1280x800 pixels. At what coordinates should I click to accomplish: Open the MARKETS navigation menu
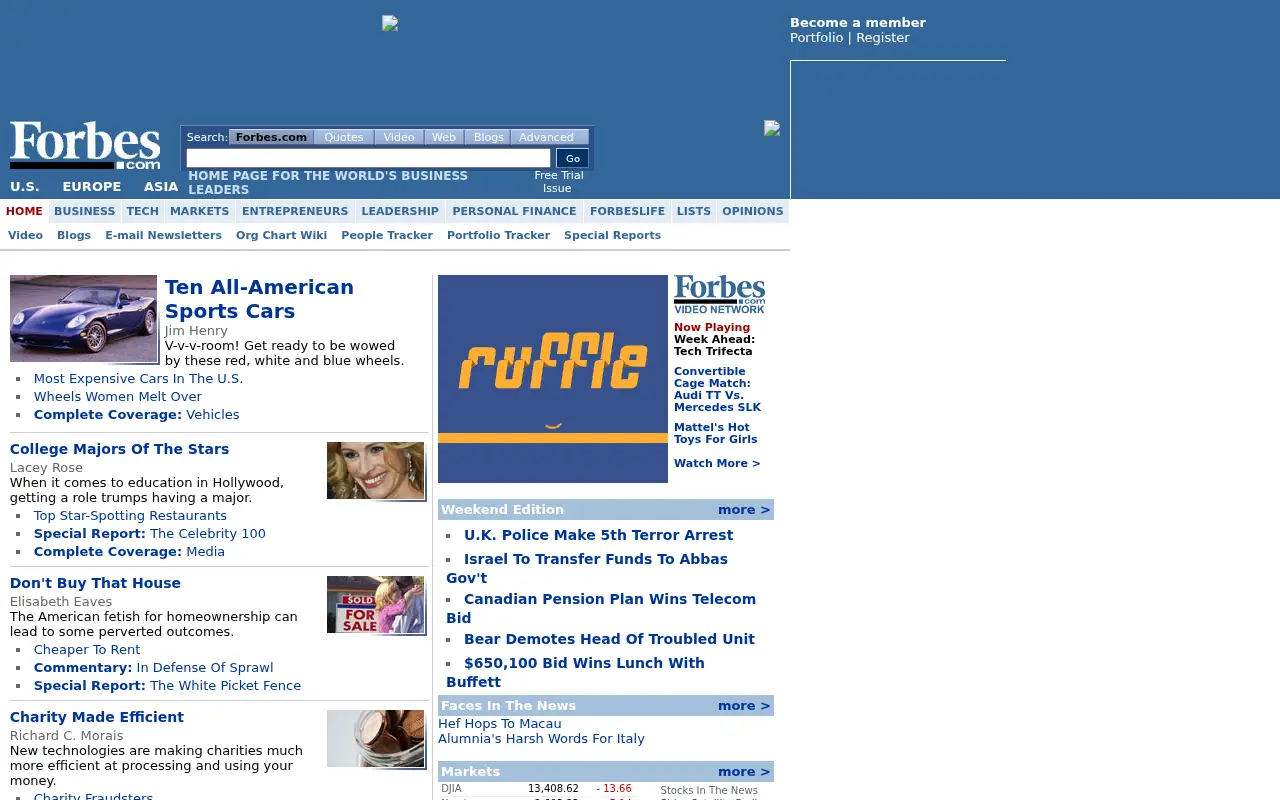tap(200, 211)
